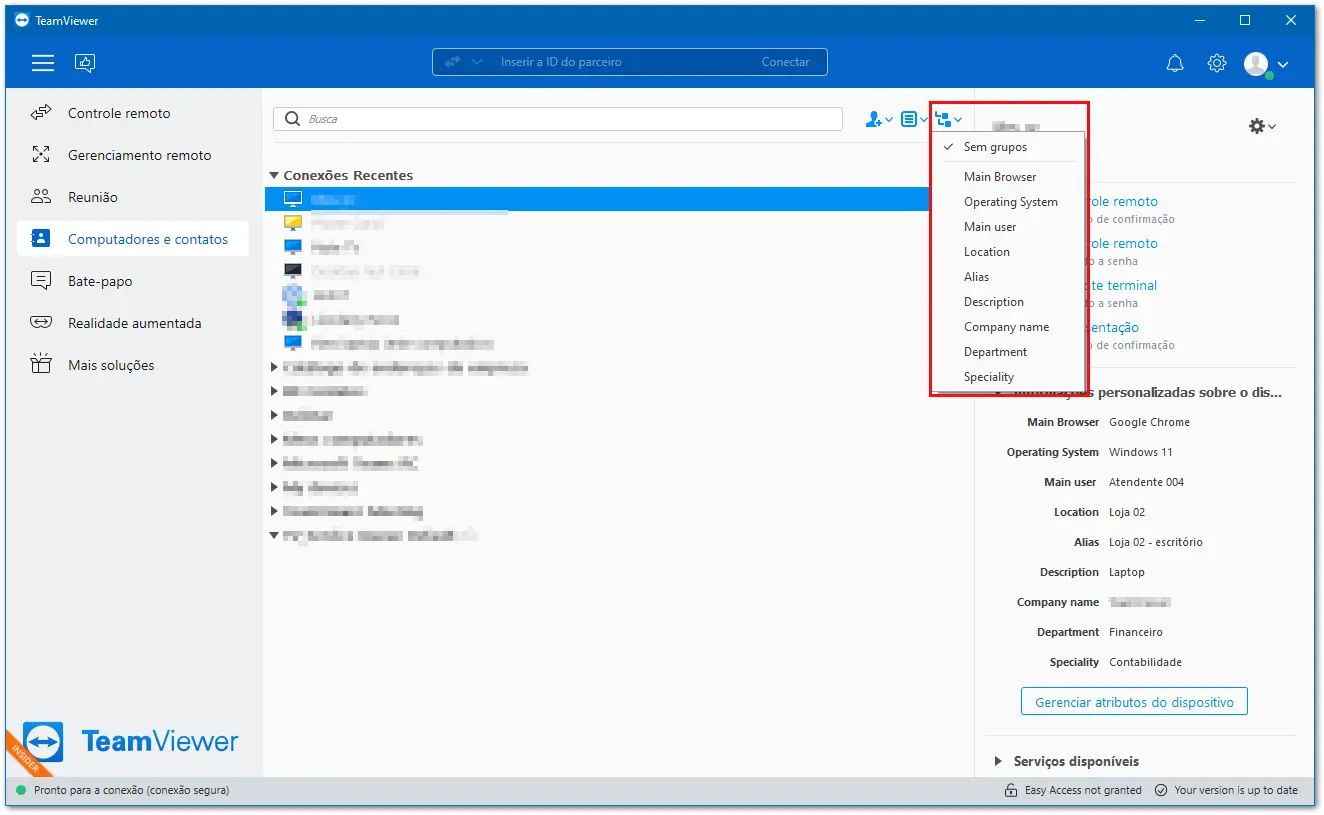Click the grouping tree icon
The height and width of the screenshot is (815, 1324).
pos(943,119)
